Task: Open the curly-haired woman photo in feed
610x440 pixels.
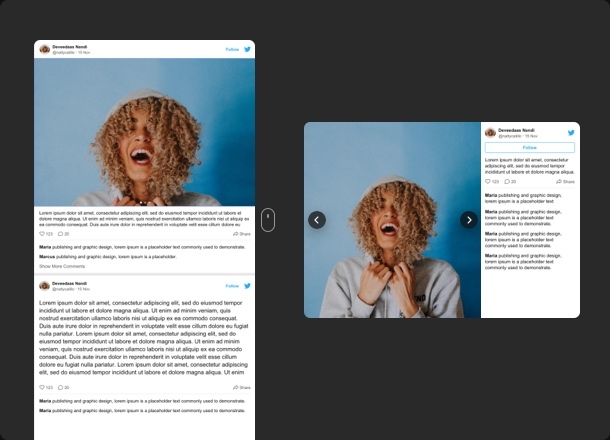Action: coord(145,132)
